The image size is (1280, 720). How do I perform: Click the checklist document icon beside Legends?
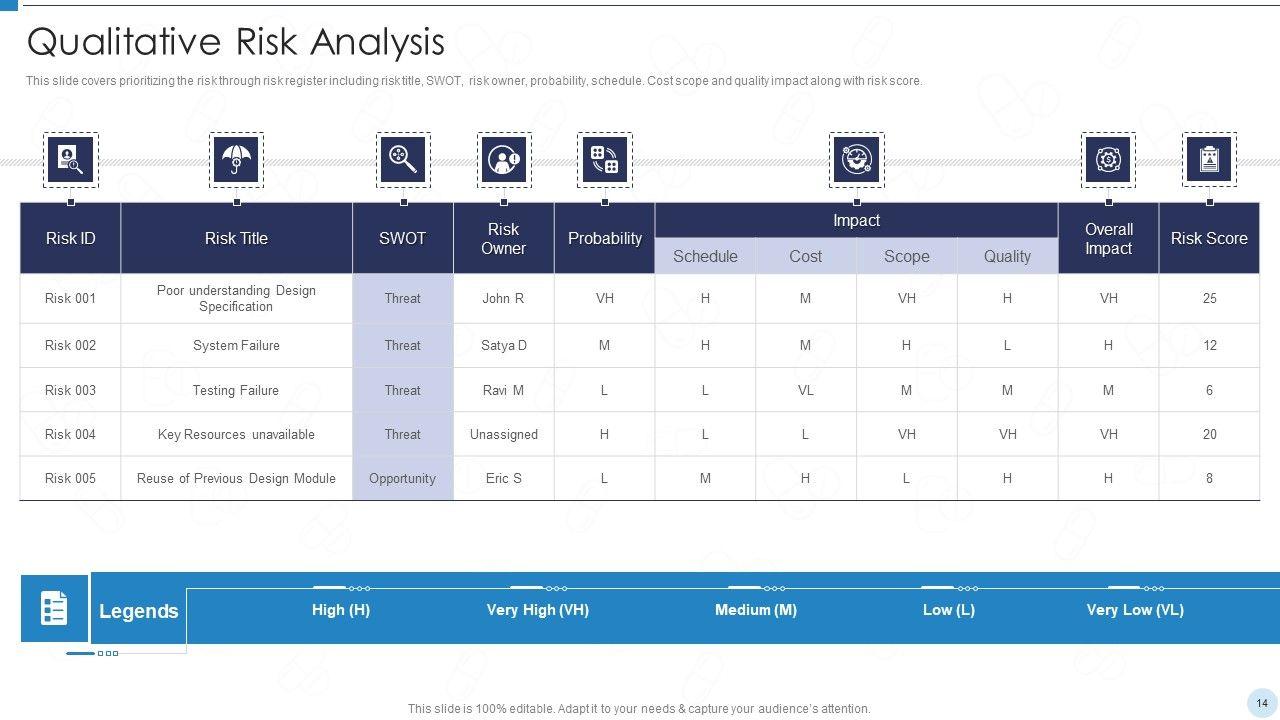pyautogui.click(x=54, y=608)
